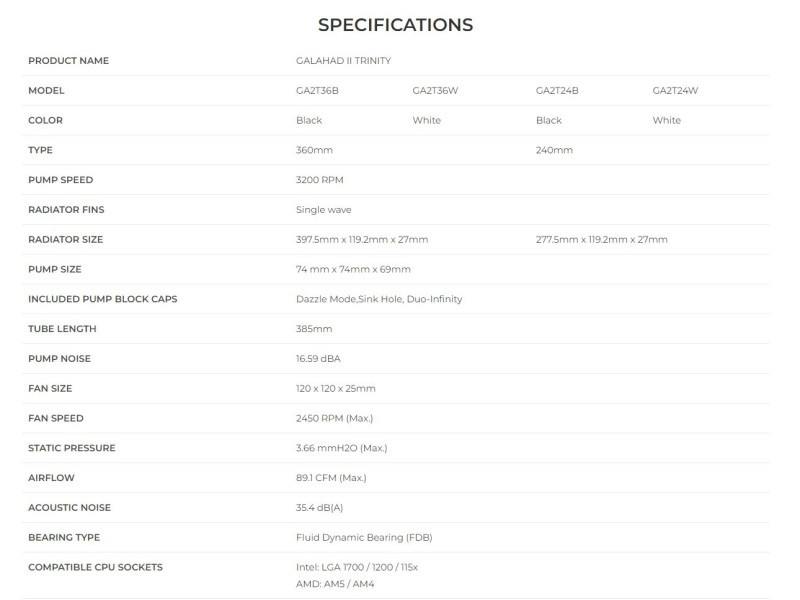Click the SPECIFICATIONS heading

395,24
